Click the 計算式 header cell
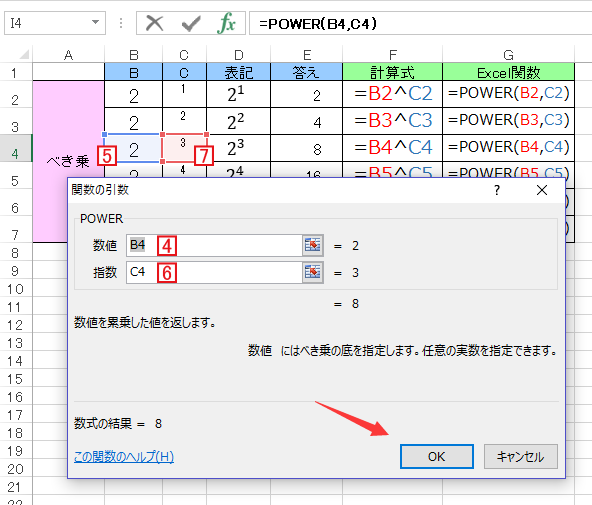The image size is (592, 505). [x=393, y=72]
